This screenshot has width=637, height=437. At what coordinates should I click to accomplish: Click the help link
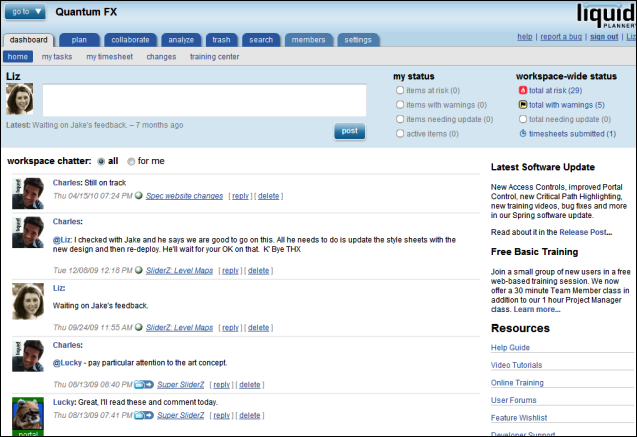point(525,37)
